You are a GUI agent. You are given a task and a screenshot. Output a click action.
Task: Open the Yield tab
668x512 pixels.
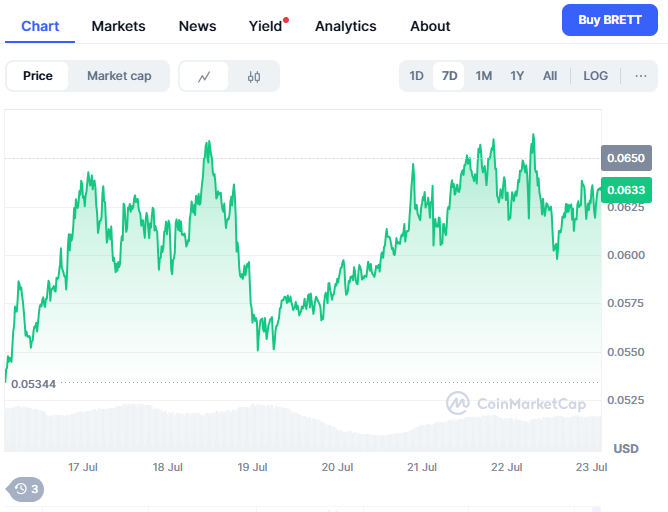(265, 26)
